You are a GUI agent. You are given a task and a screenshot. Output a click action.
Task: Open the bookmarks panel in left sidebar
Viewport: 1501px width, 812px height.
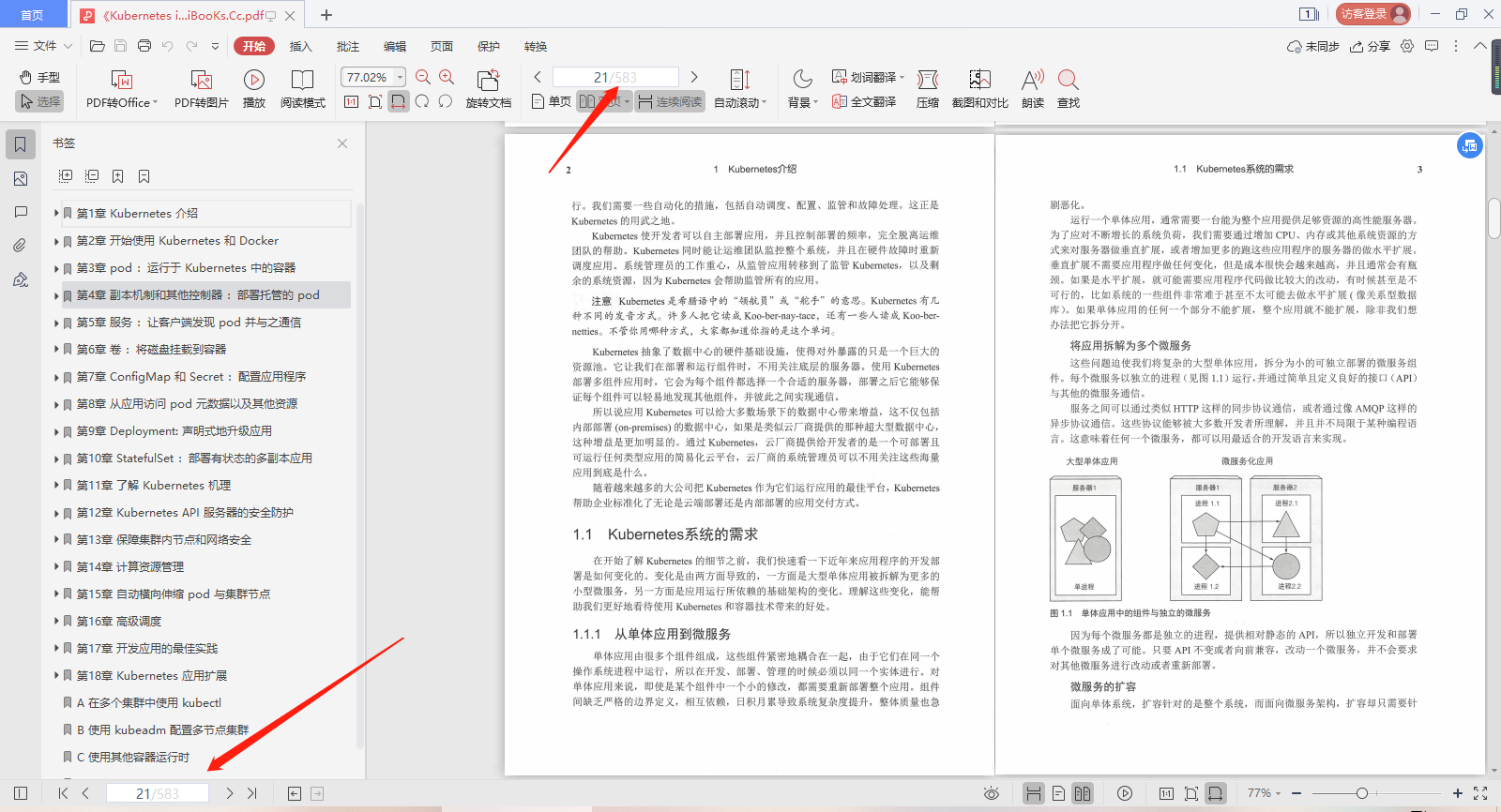click(21, 144)
